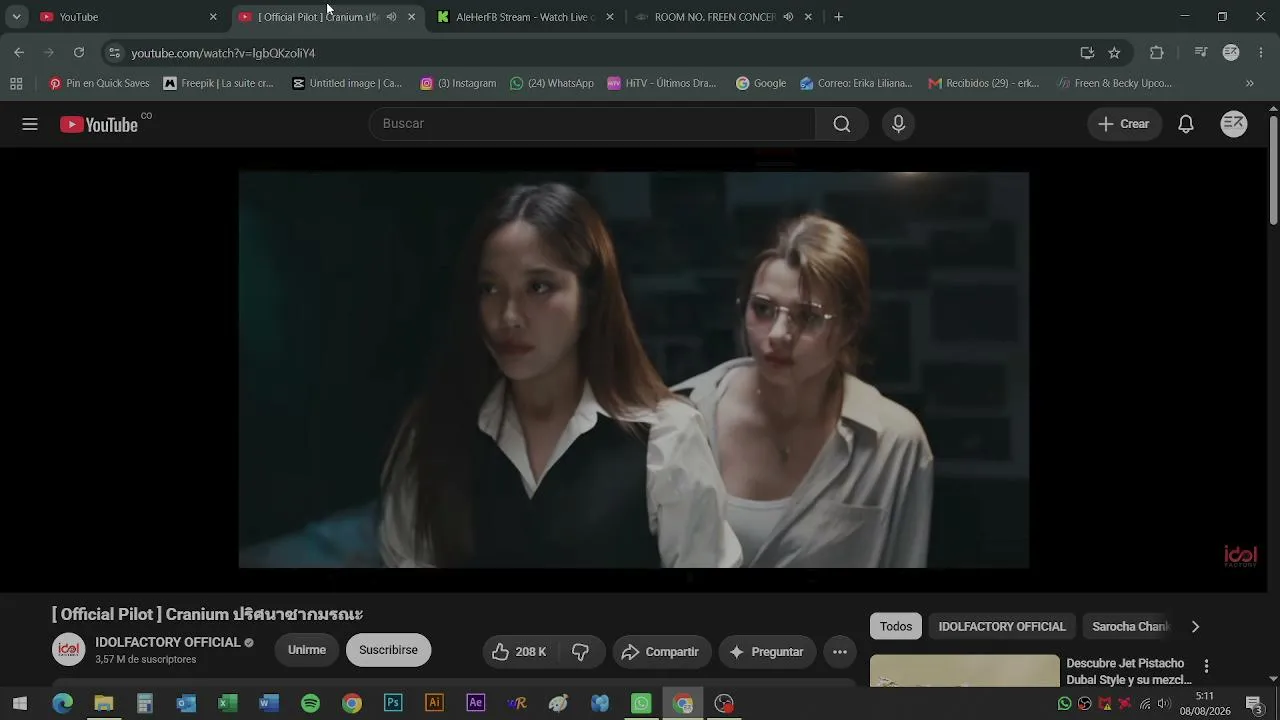Mute audio on the ROOM NO. FREEN tab
The image size is (1280, 720).
788,17
